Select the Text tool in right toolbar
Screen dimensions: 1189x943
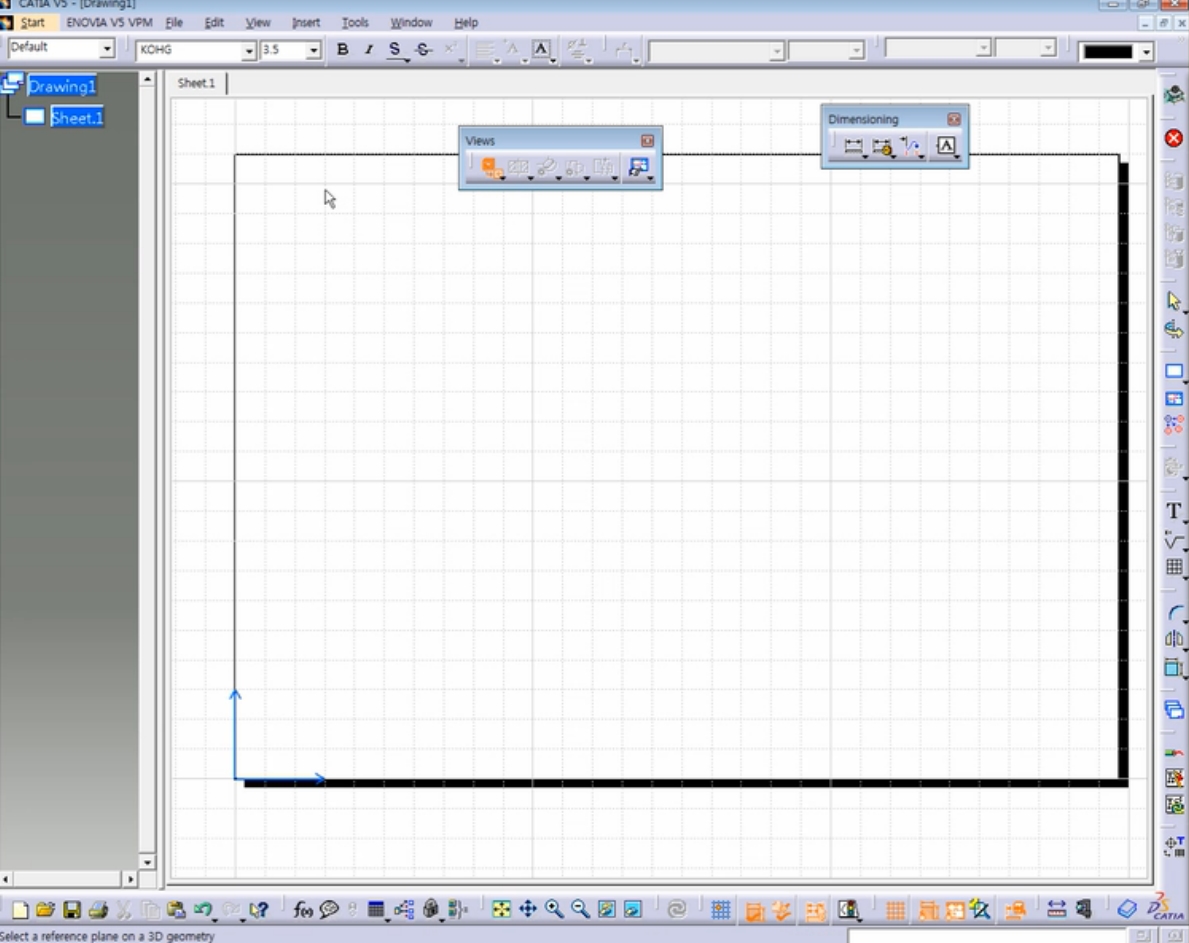[x=1171, y=512]
